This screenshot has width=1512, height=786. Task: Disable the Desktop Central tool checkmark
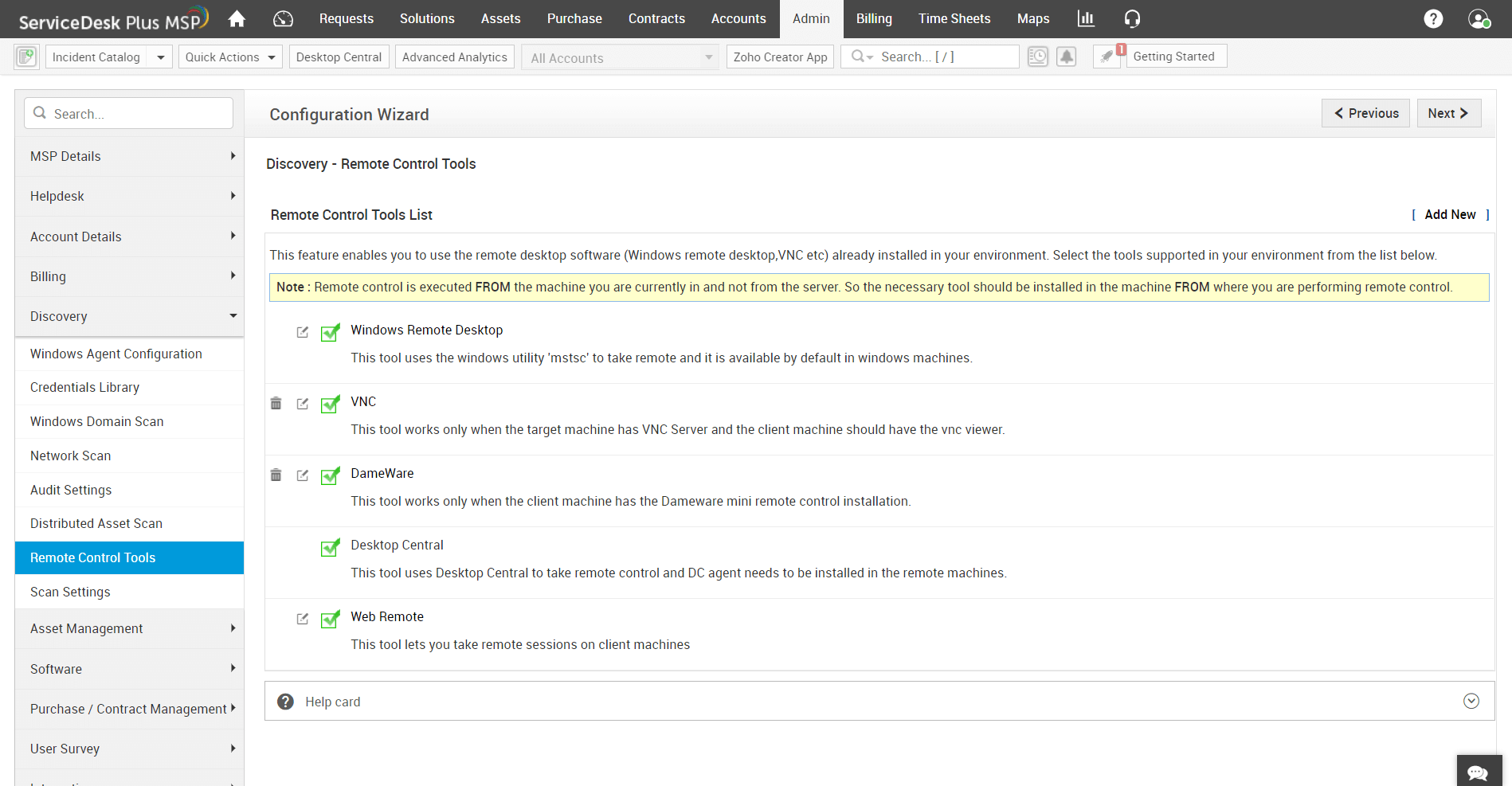tap(330, 548)
